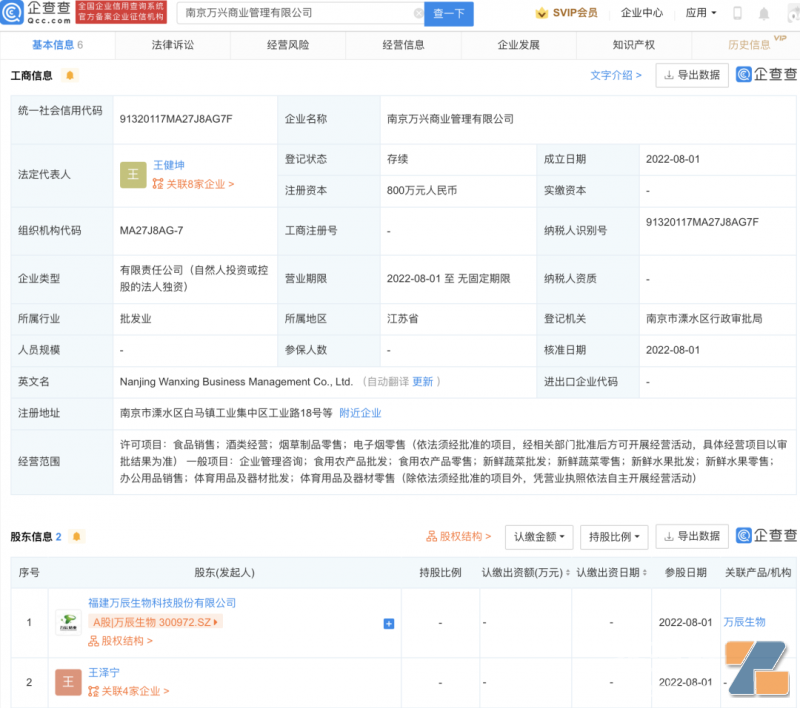Screen dimensions: 800x708
Task: Click 王健坤's avatar icon
Action: (x=133, y=174)
